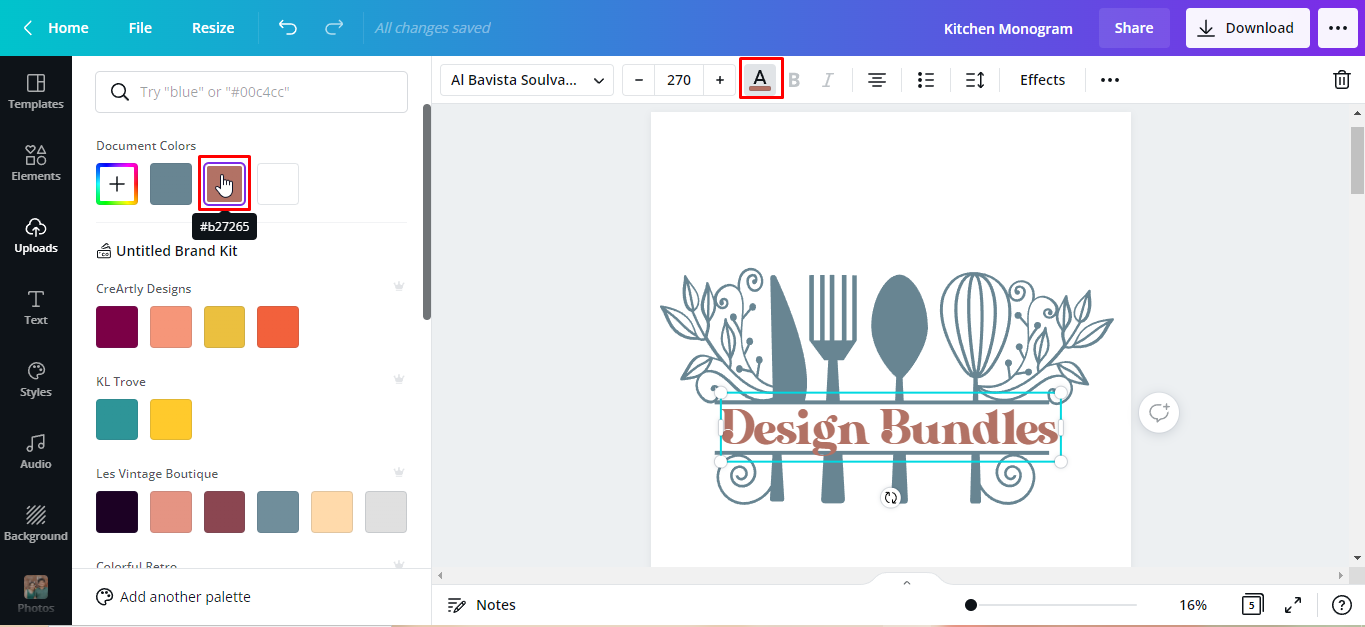1365x627 pixels.
Task: Pick the peach Les Vintage Boutique swatch
Action: tap(332, 512)
